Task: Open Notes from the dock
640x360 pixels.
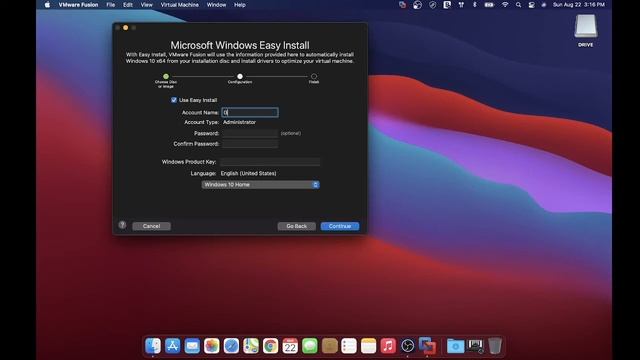Action: pos(369,346)
